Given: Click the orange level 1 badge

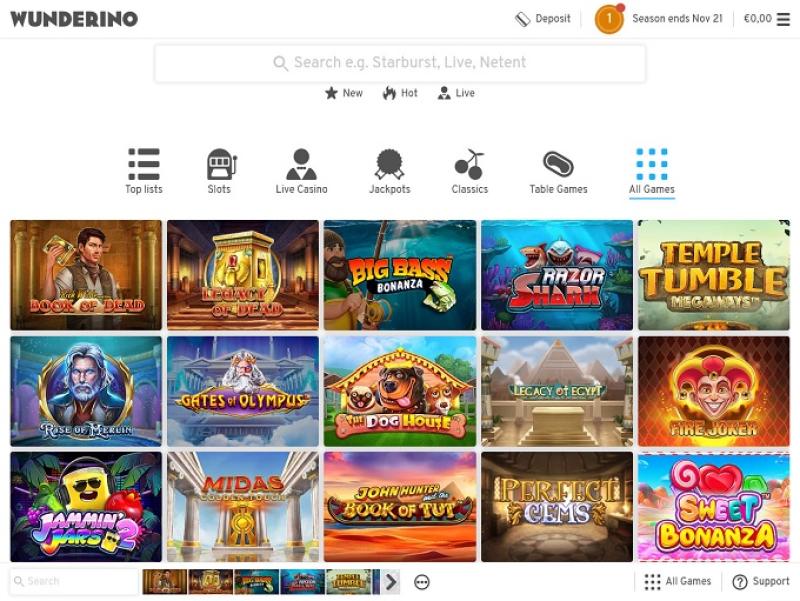Looking at the screenshot, I should tap(609, 19).
